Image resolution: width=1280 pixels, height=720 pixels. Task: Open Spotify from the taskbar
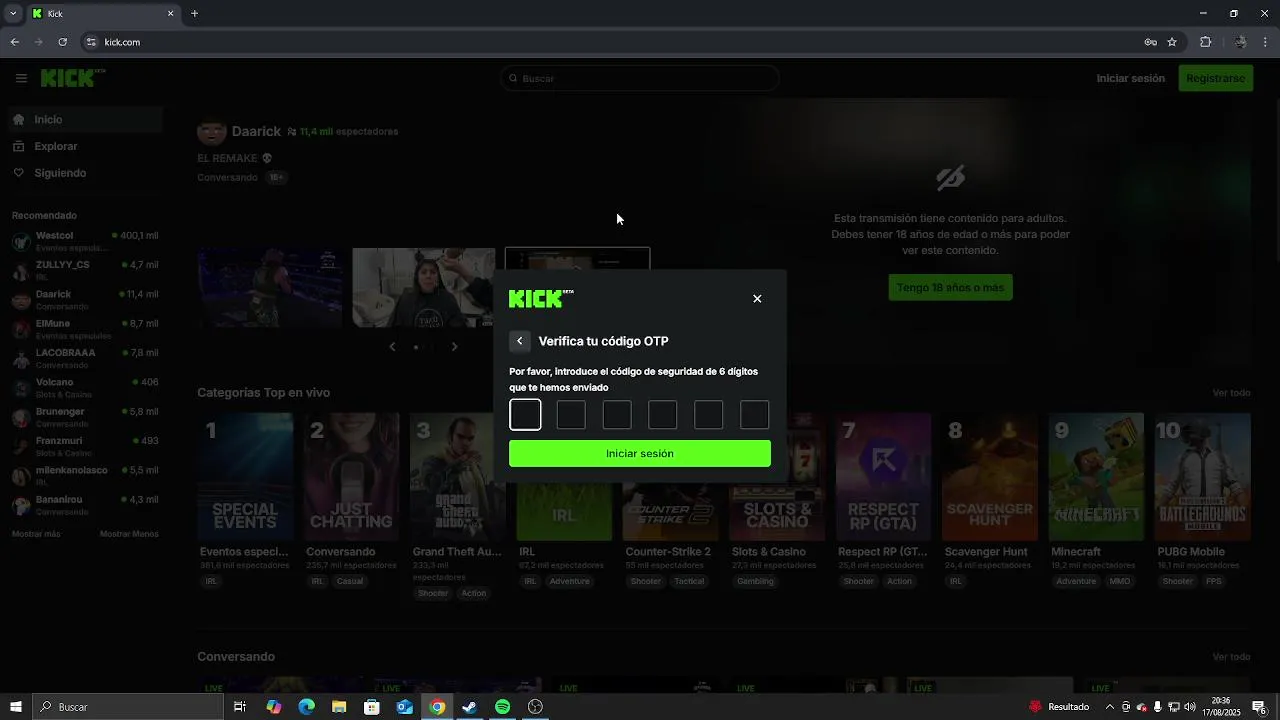pos(502,707)
